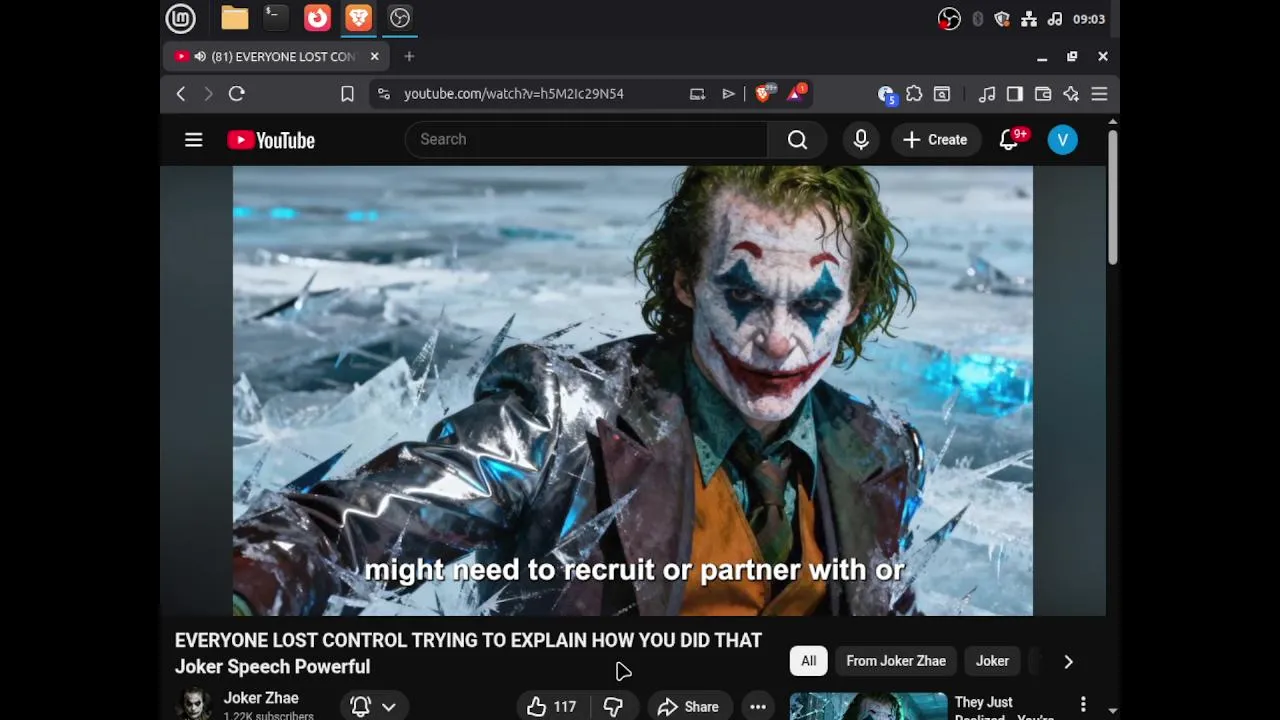Viewport: 1280px width, 720px height.
Task: Toggle the browser sidebar panel
Action: point(1015,94)
